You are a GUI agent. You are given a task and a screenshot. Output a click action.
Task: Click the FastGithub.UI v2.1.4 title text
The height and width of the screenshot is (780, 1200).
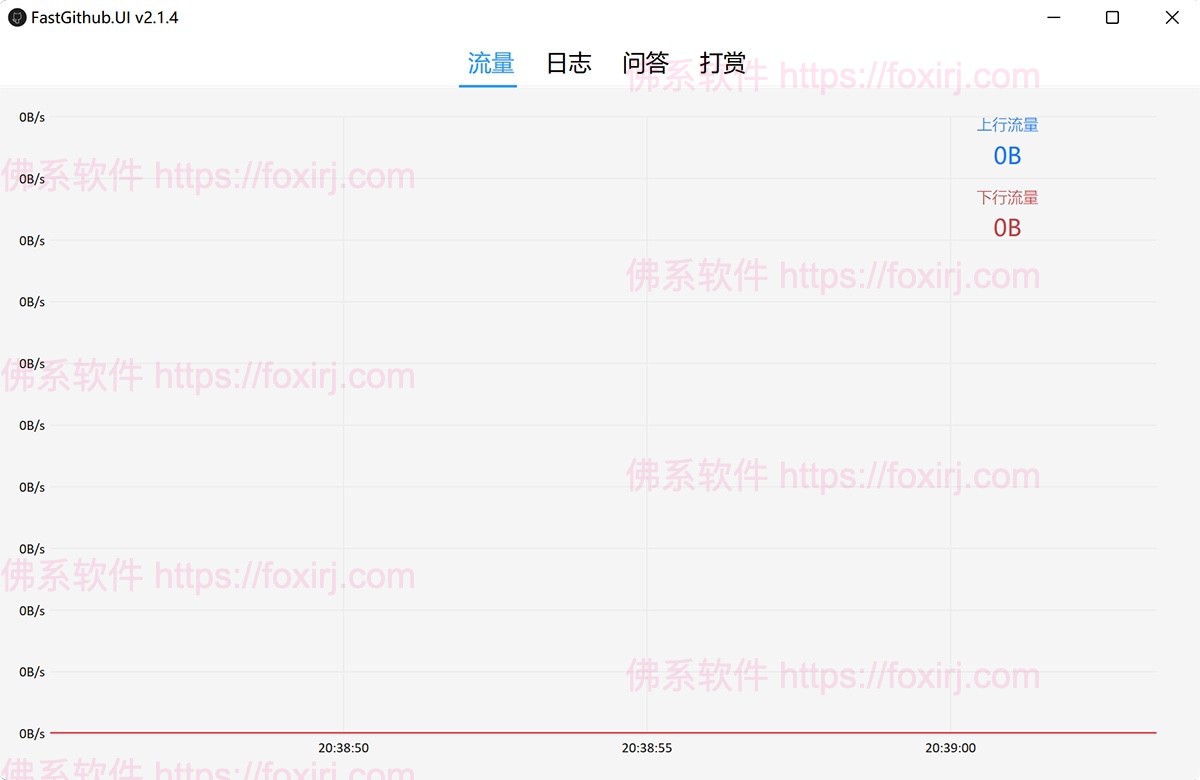tap(103, 17)
